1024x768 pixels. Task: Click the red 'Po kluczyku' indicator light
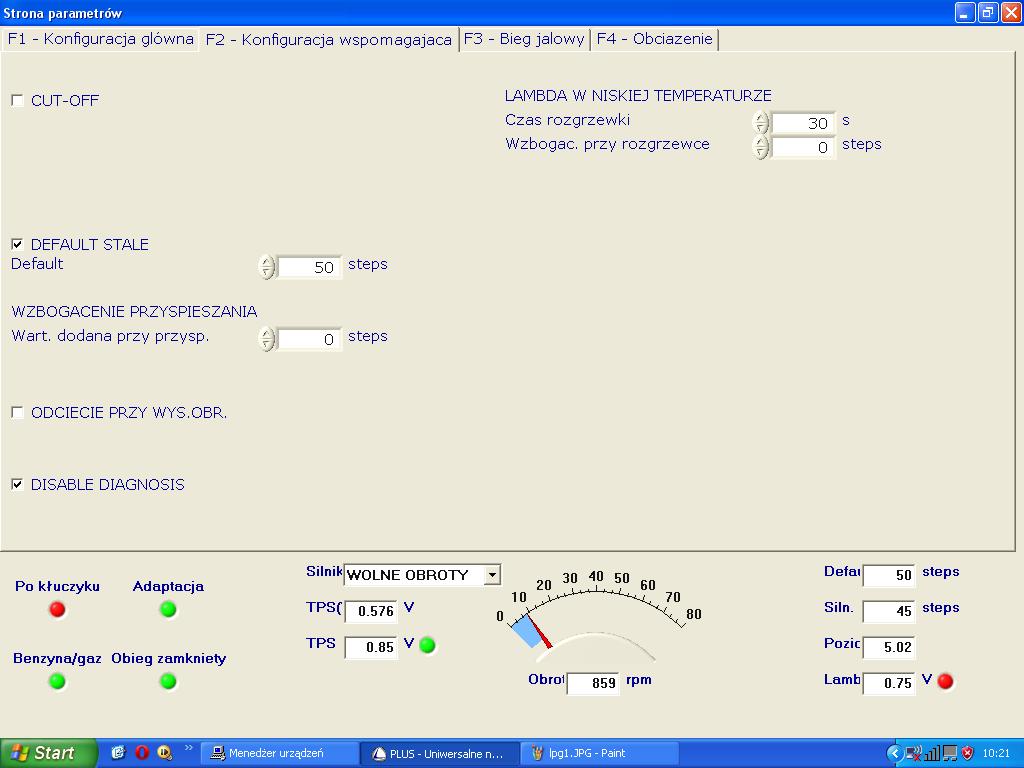pos(57,609)
